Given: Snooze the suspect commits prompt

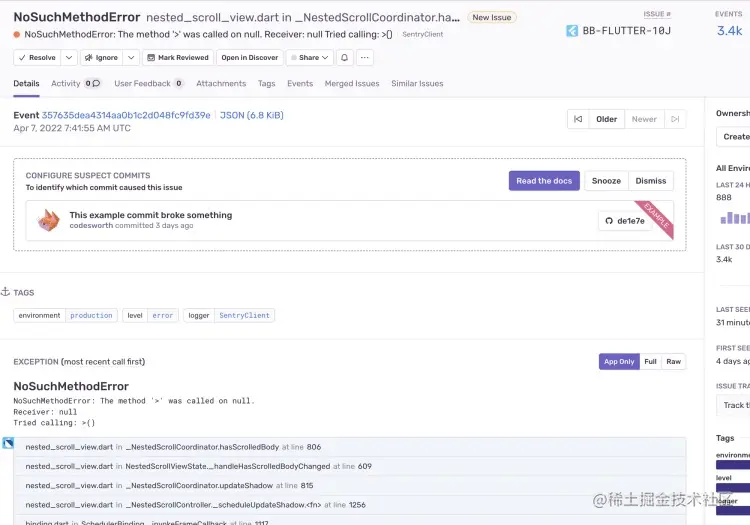Looking at the screenshot, I should (x=606, y=181).
